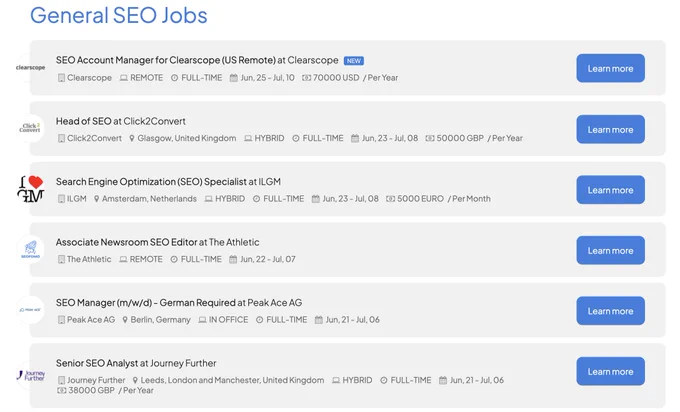Click money icon beside 5000 EURO
This screenshot has height=412, width=680.
pos(390,199)
